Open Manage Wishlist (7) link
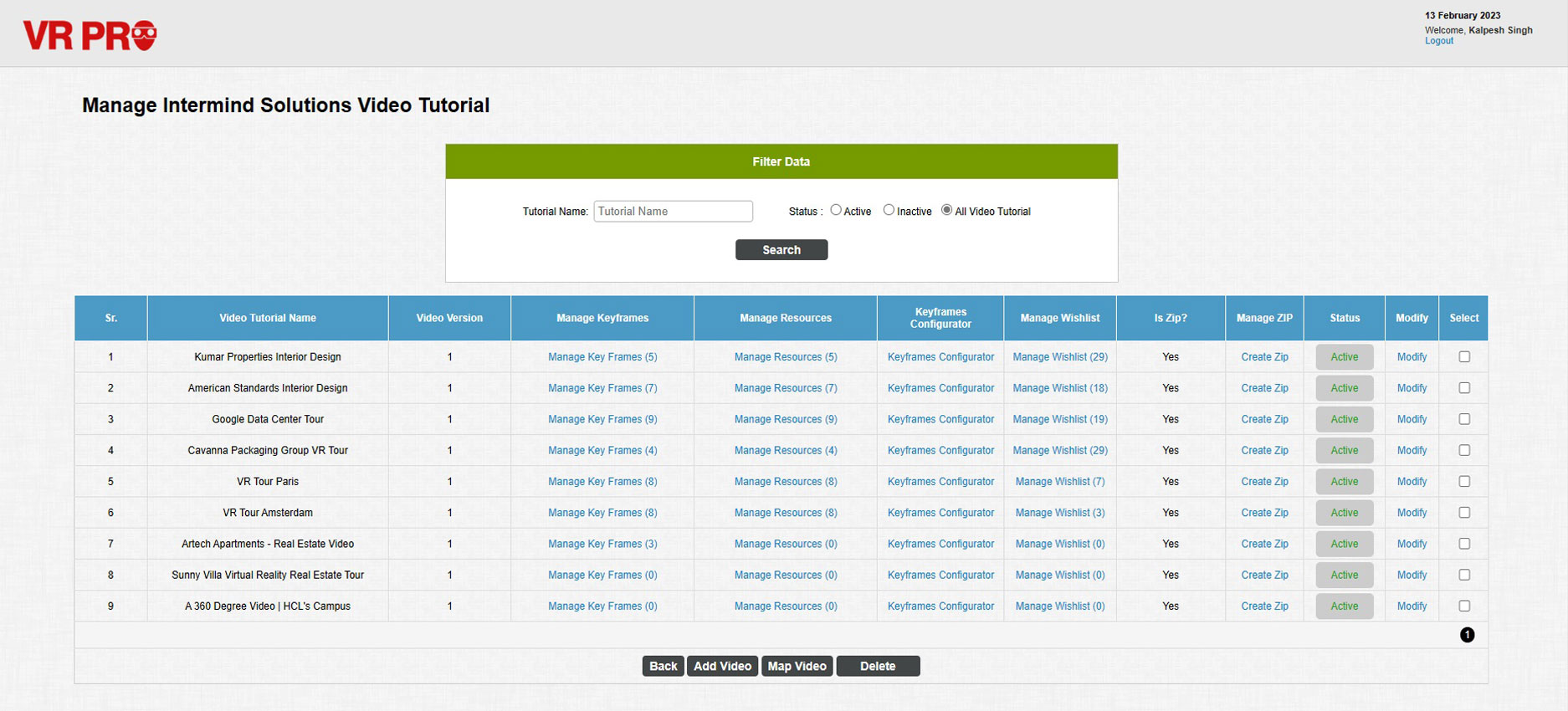This screenshot has height=711, width=1568. [x=1060, y=481]
